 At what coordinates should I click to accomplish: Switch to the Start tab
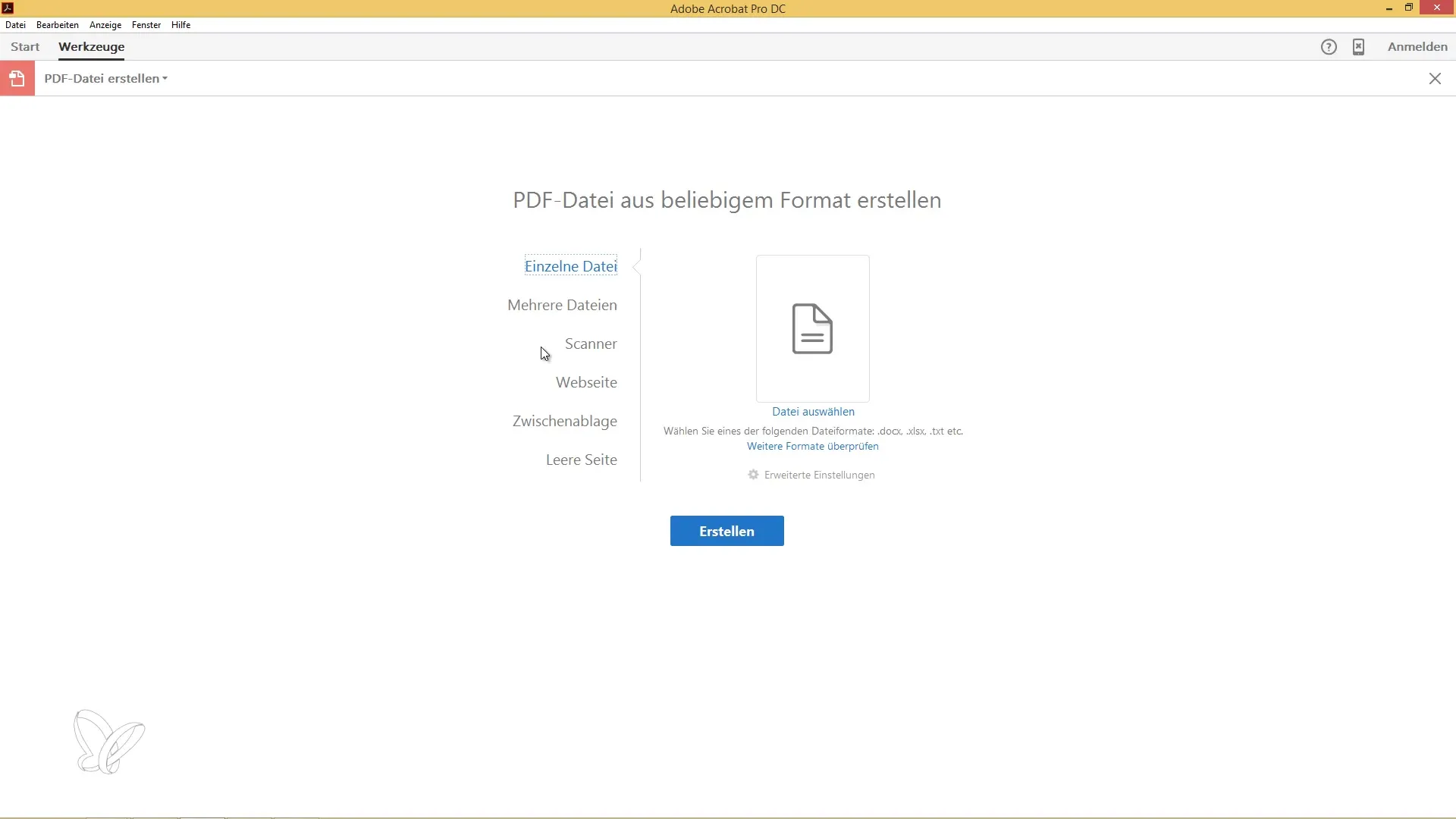click(25, 47)
